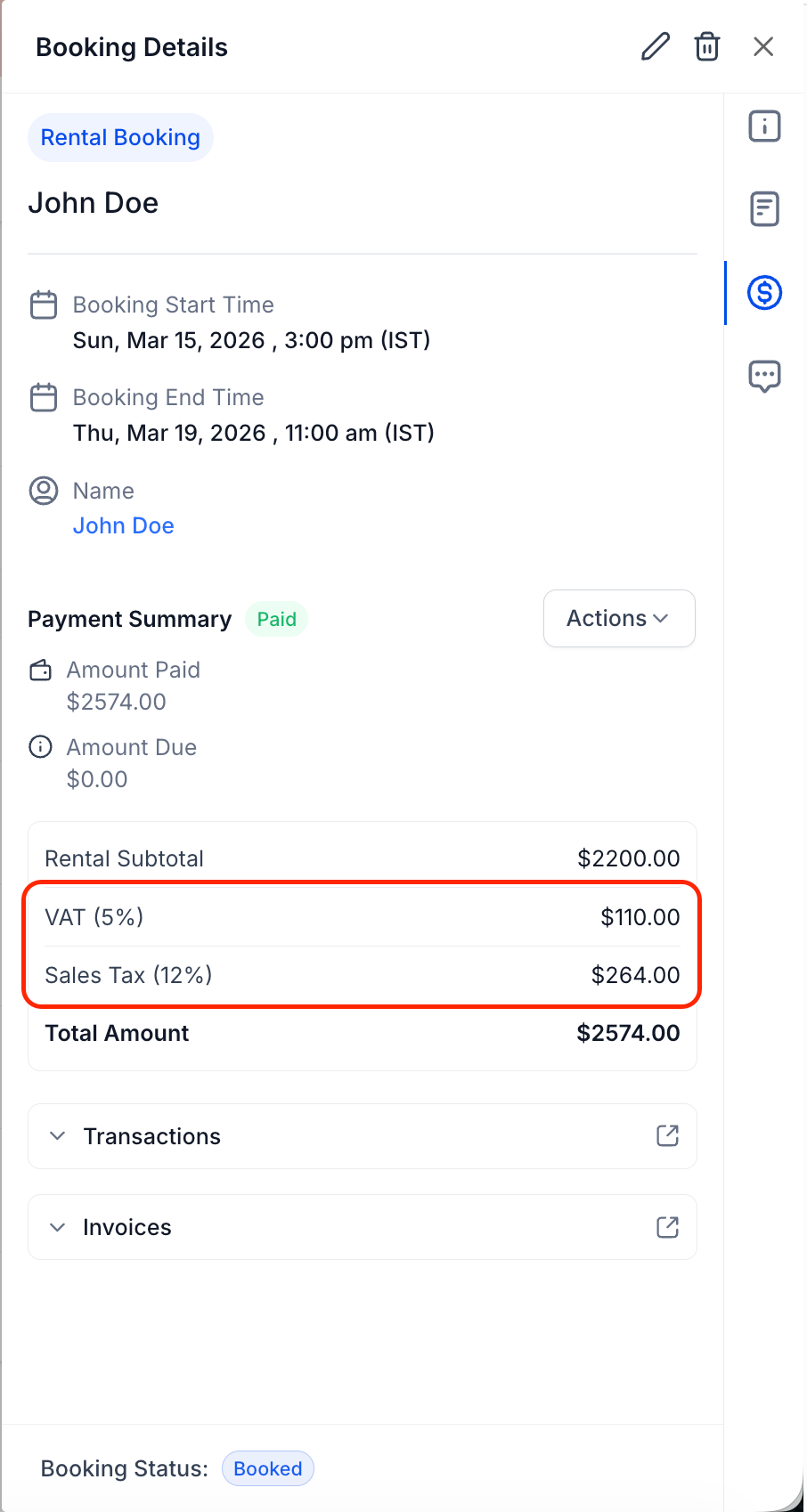Click the John Doe contact link
Screen dimensions: 807x1512
[124, 525]
